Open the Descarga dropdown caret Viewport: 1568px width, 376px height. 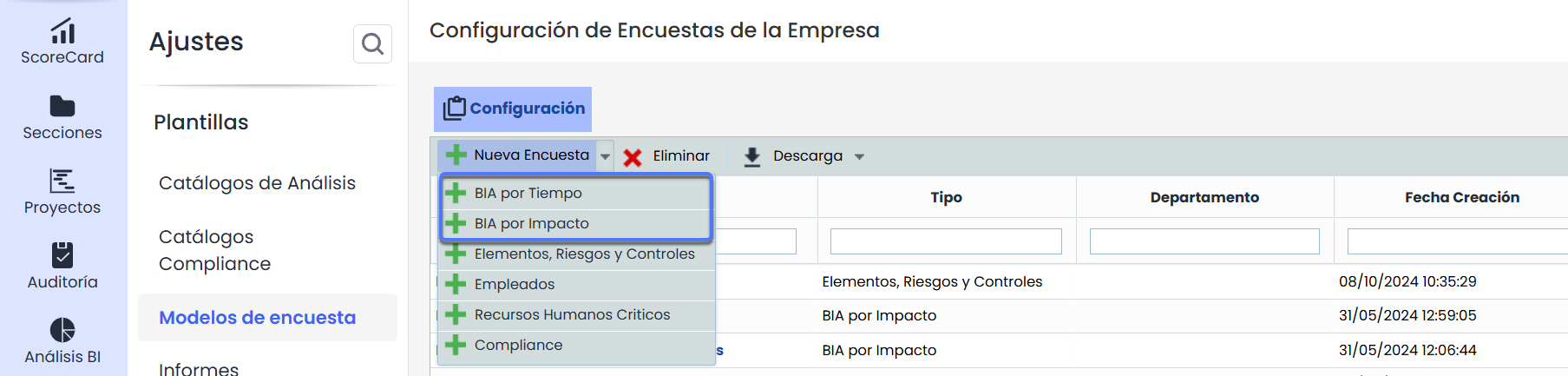tap(859, 157)
